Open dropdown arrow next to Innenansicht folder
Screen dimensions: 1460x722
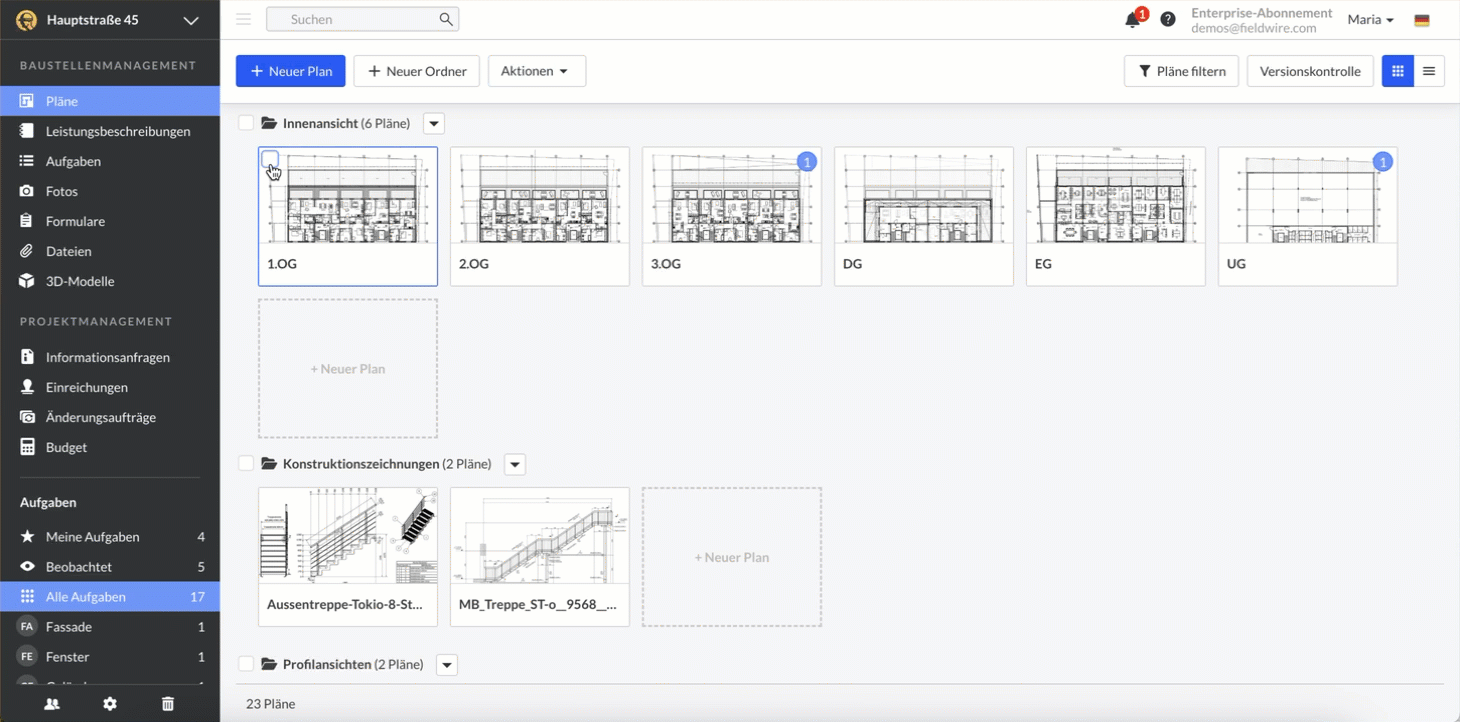[433, 124]
